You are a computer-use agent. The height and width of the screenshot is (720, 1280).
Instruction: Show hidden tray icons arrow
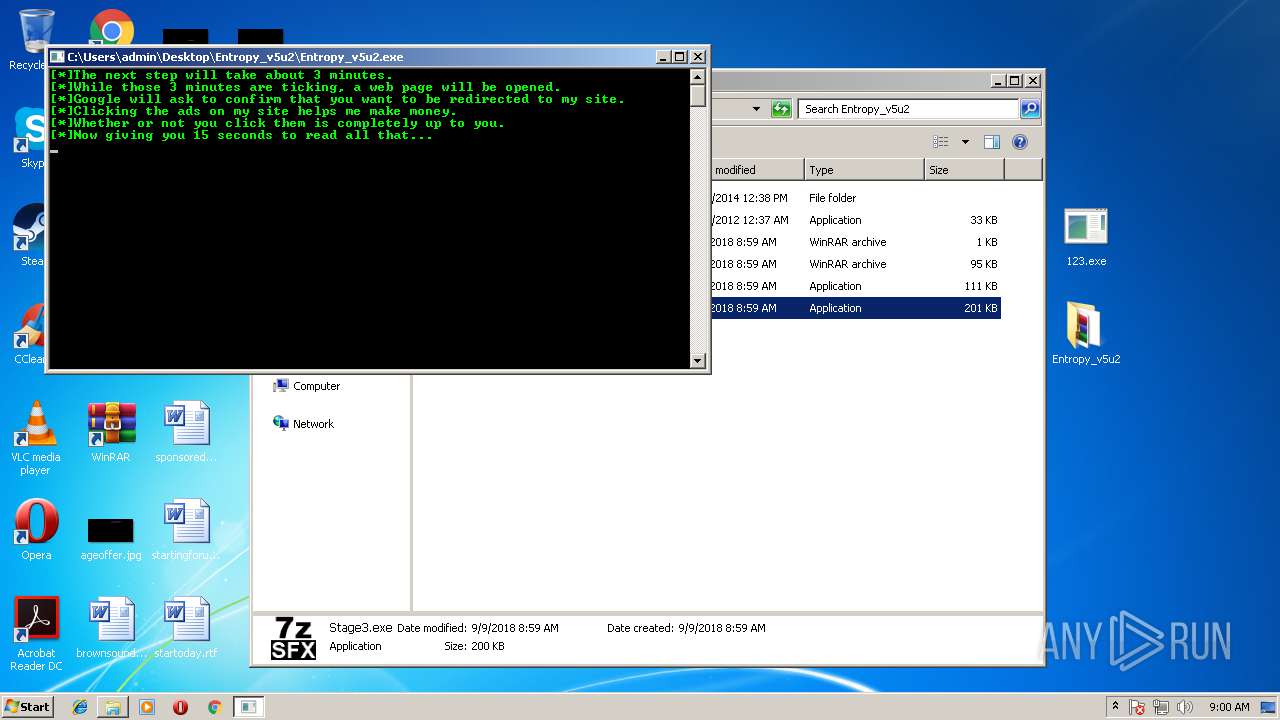1116,707
